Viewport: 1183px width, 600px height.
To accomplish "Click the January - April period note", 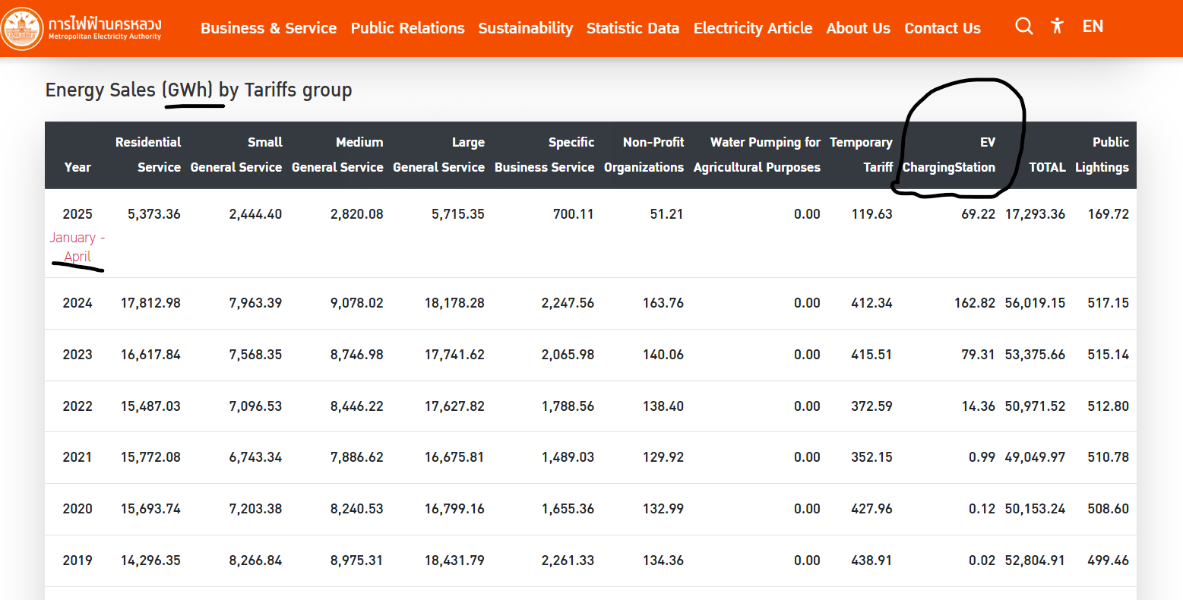I will (78, 247).
